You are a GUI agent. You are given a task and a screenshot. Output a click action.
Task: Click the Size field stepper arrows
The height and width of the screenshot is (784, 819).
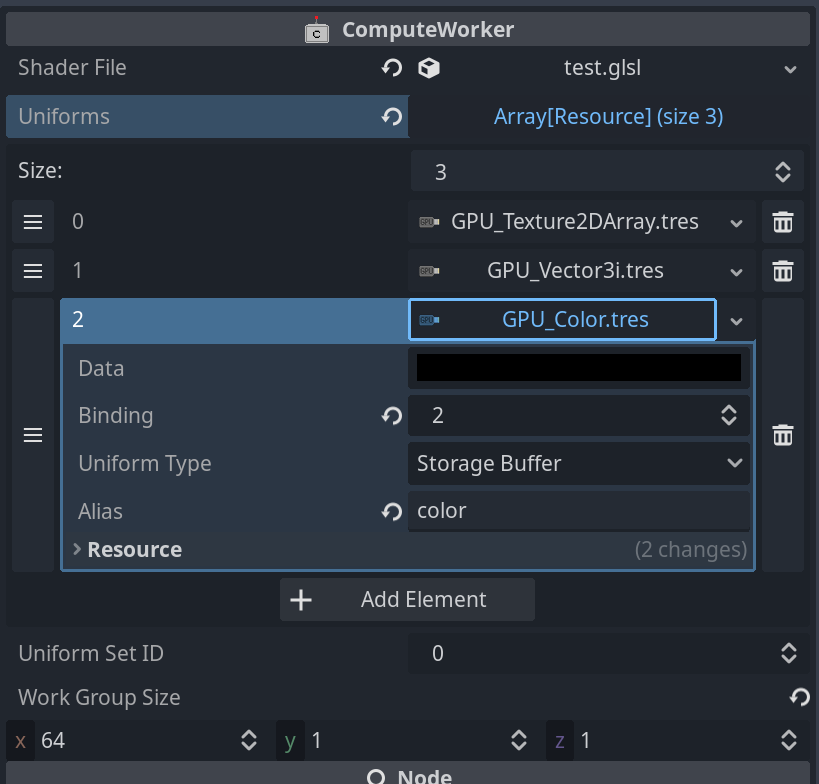[782, 172]
